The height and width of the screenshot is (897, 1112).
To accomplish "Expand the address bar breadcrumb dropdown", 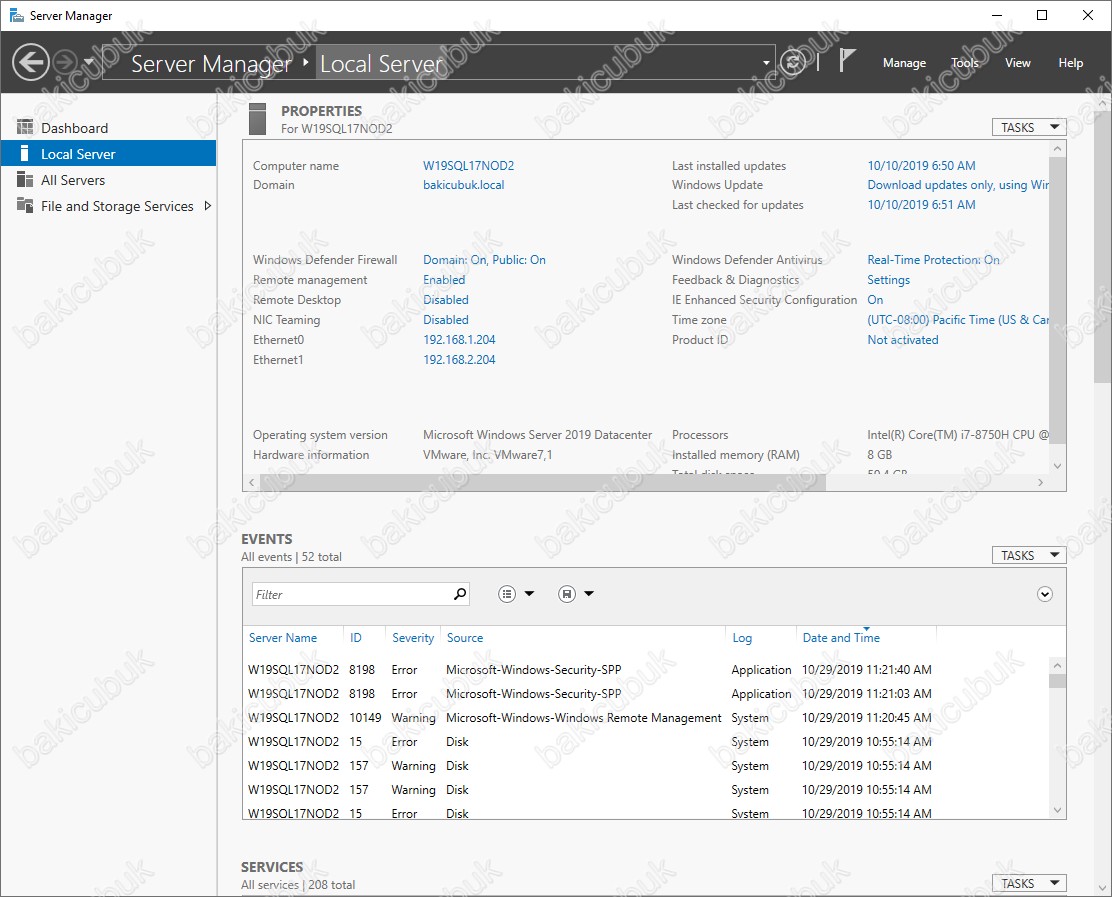I will click(766, 63).
